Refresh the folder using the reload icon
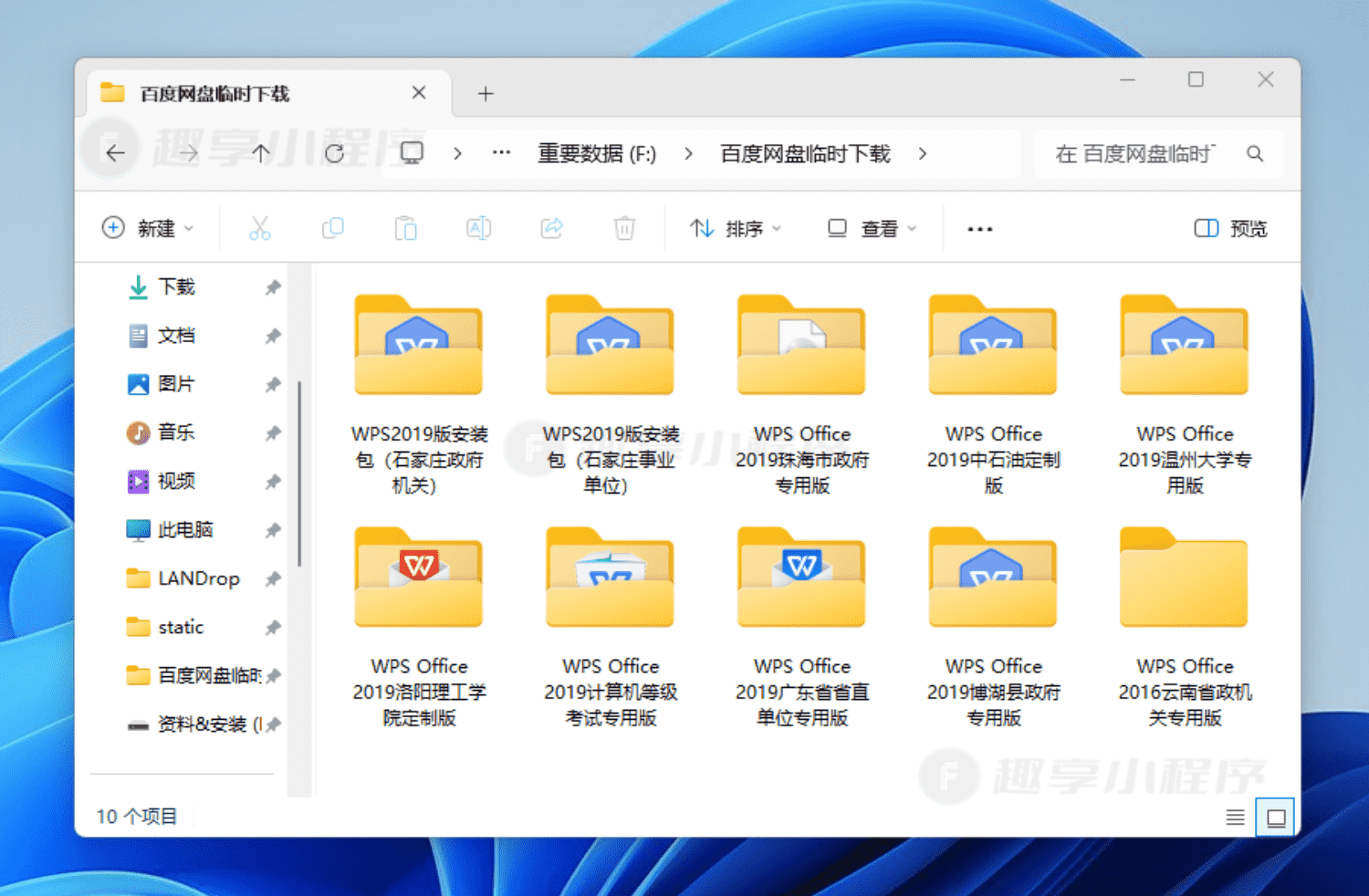The height and width of the screenshot is (896, 1369). [335, 153]
